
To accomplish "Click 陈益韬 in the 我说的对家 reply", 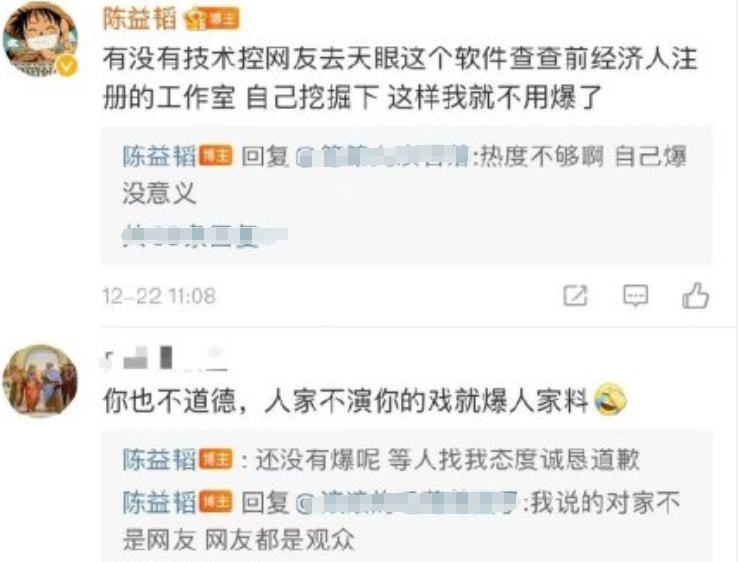I will pos(159,502).
